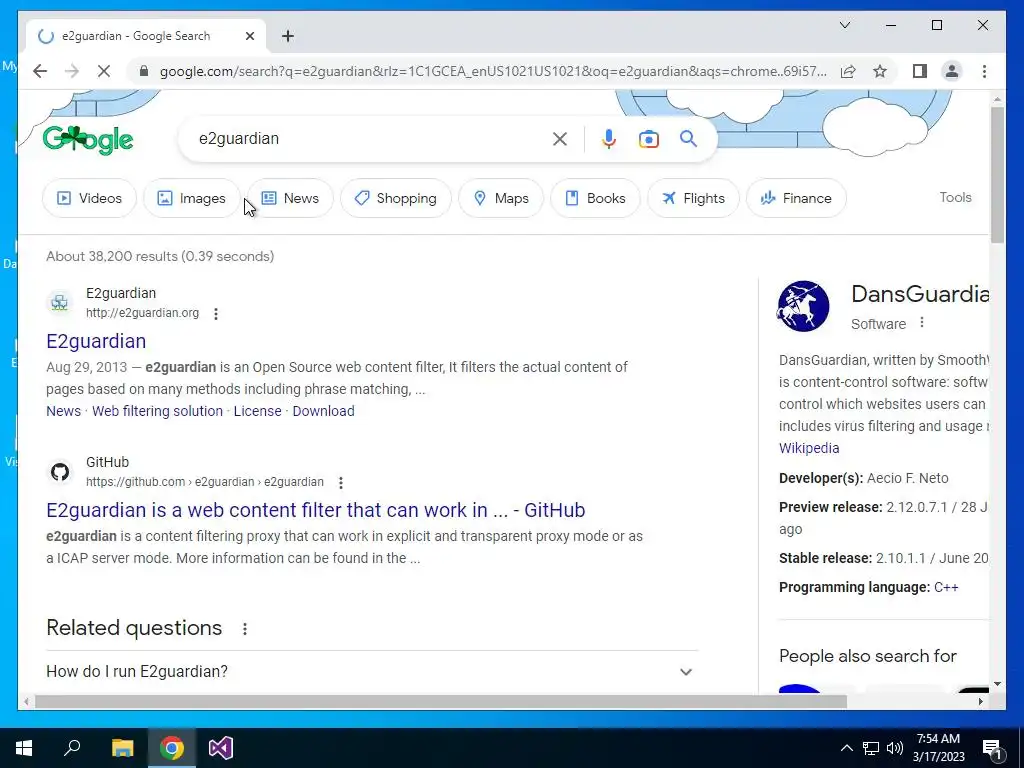The image size is (1024, 768).
Task: Open the Chrome three-dot menu
Action: [x=984, y=71]
